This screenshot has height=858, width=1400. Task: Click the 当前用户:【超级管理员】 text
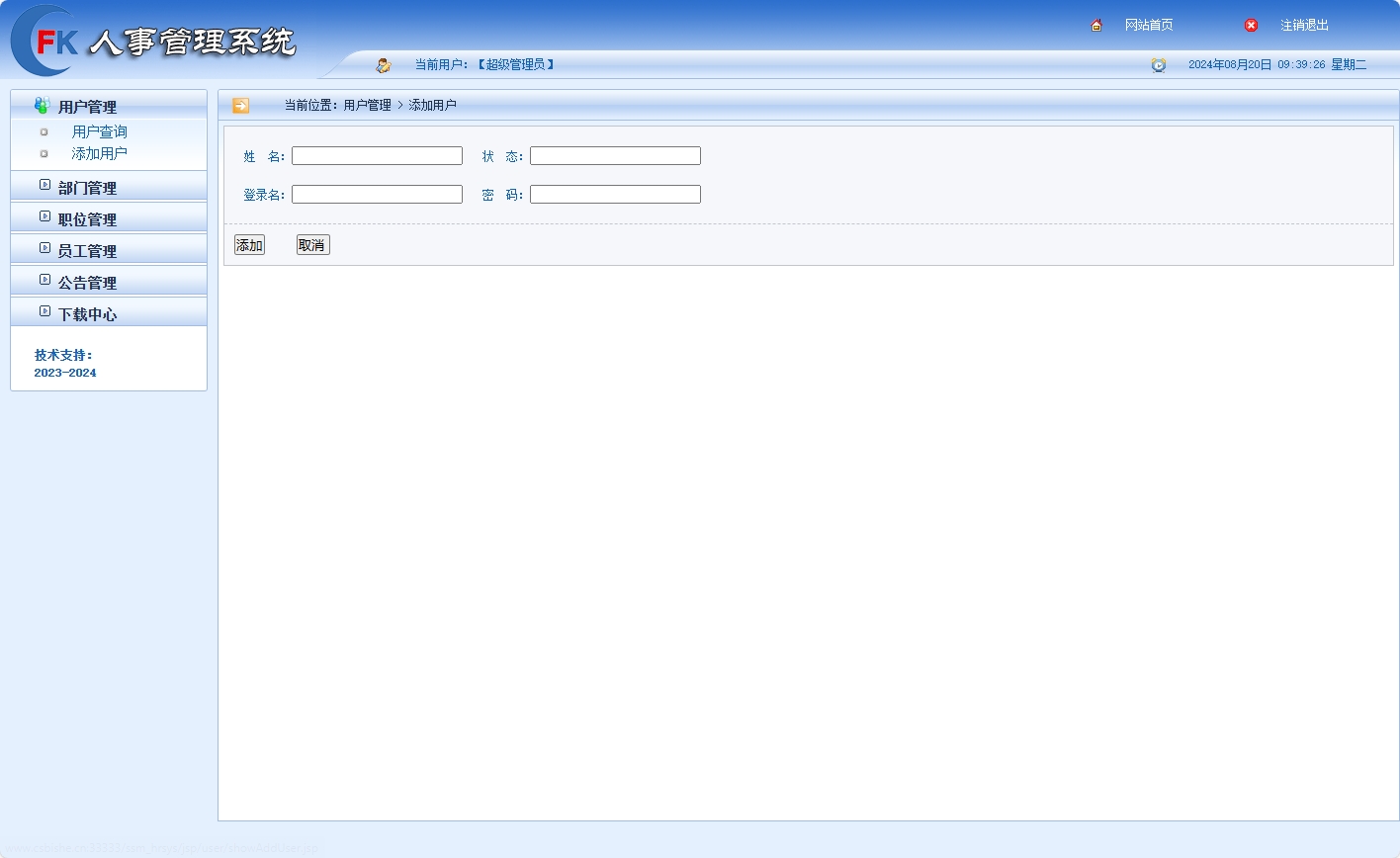pos(485,65)
